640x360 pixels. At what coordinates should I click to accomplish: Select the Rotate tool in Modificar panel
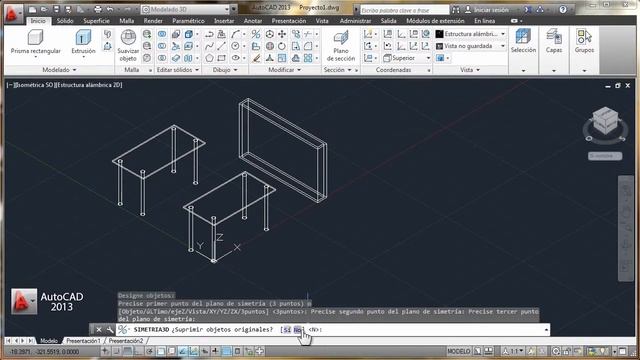[x=282, y=46]
